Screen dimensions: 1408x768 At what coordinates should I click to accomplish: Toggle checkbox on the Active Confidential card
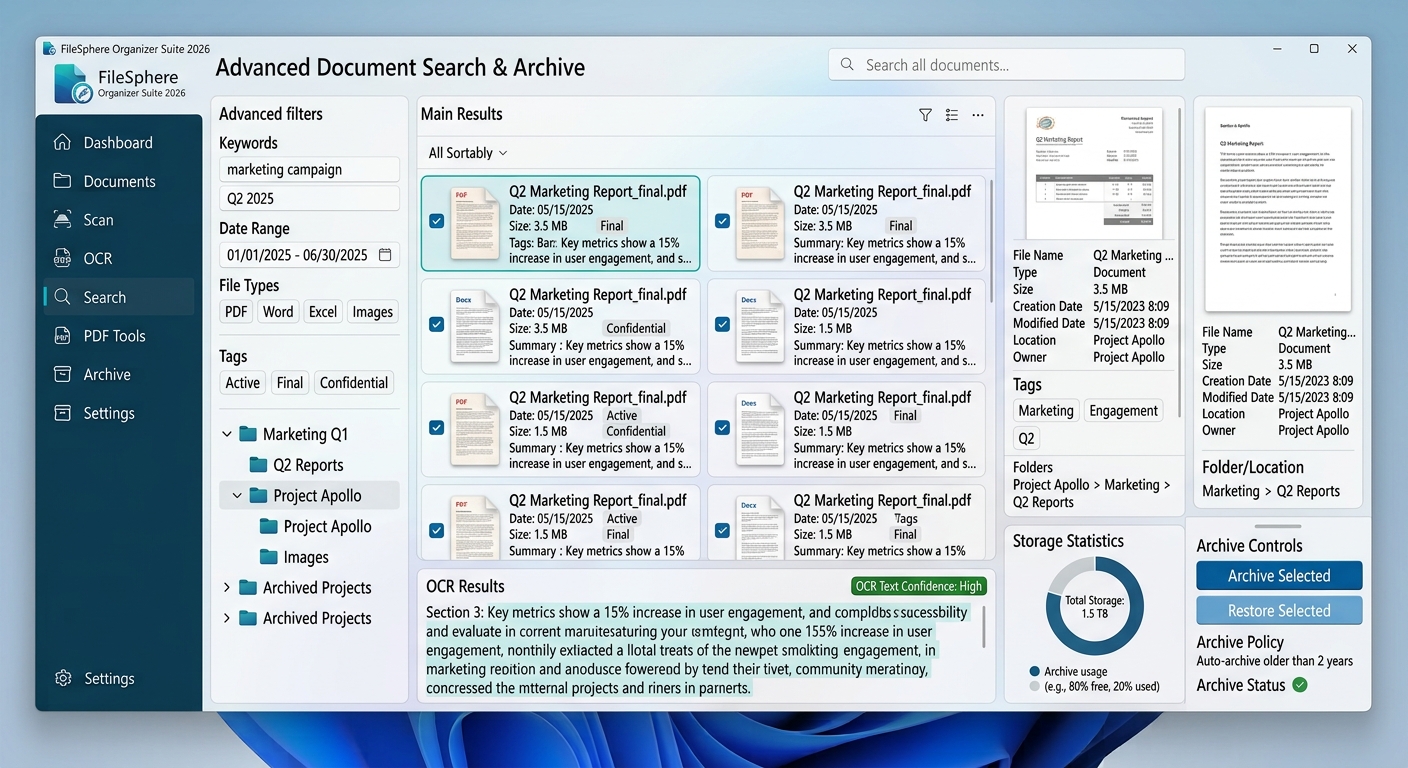(436, 427)
